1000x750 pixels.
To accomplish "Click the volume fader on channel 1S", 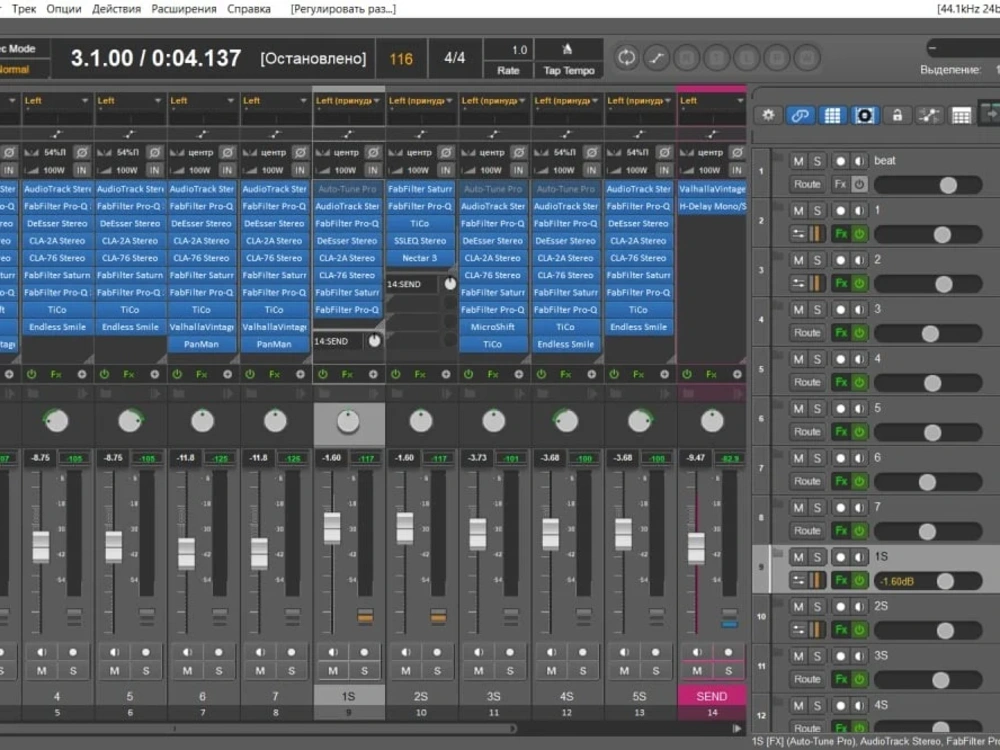I will coord(332,529).
